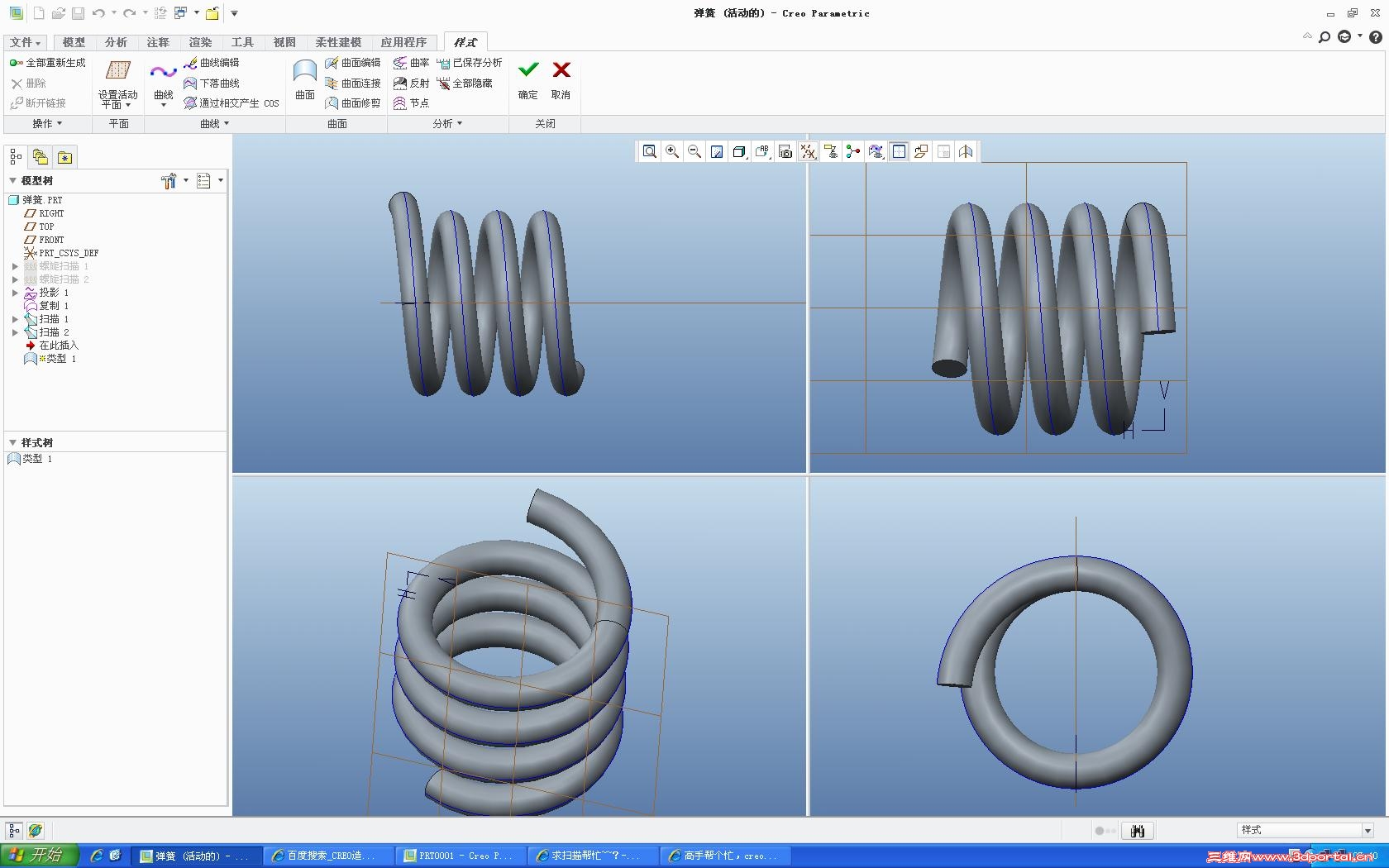The height and width of the screenshot is (868, 1389).
Task: Open Analysis (分析) group dropdown
Action: (x=447, y=124)
